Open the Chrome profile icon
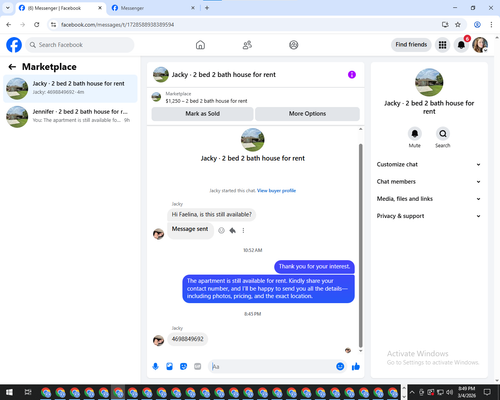This screenshot has width=500, height=400. point(477,25)
